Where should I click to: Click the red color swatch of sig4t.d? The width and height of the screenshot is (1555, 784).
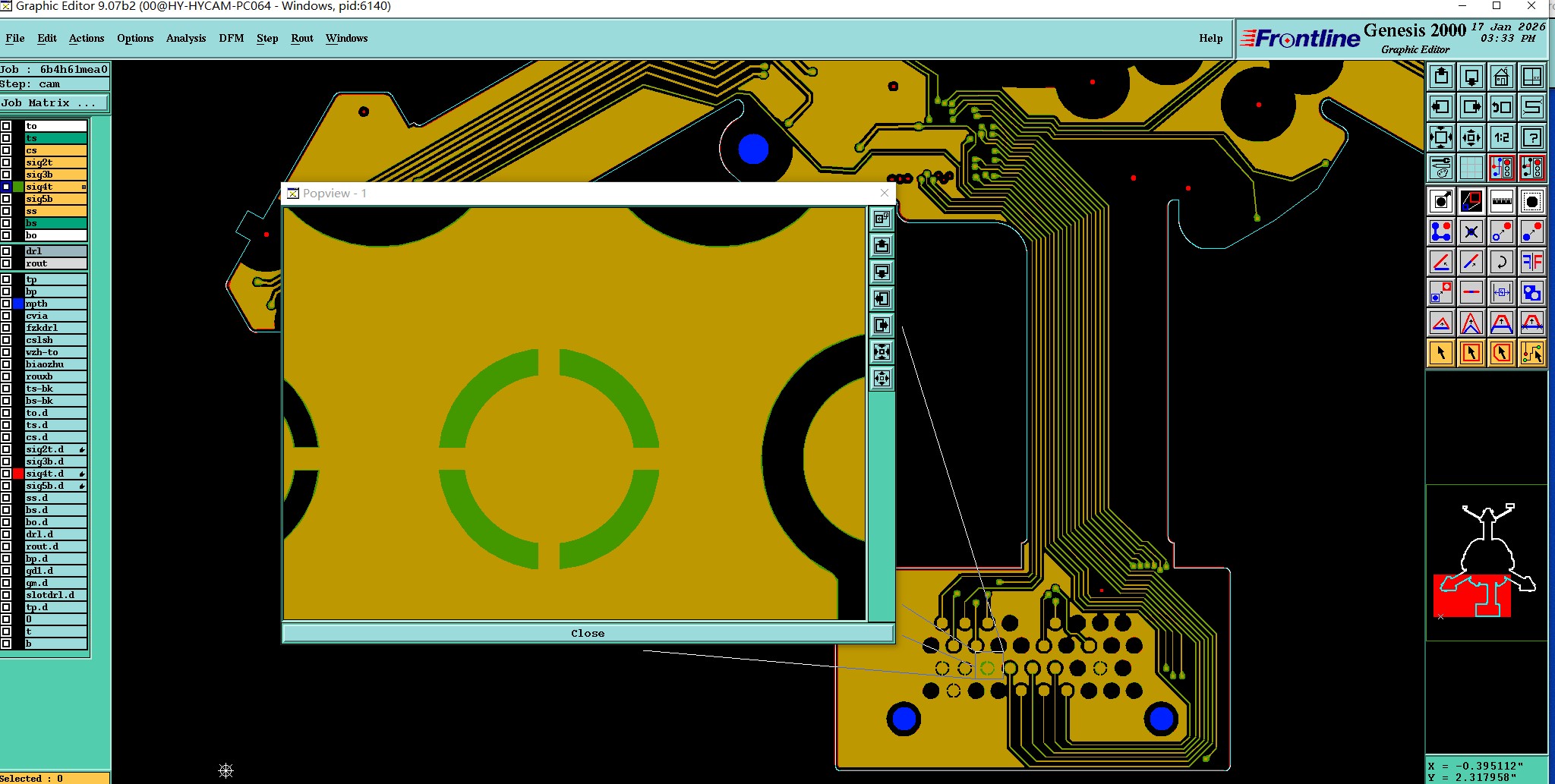[18, 474]
